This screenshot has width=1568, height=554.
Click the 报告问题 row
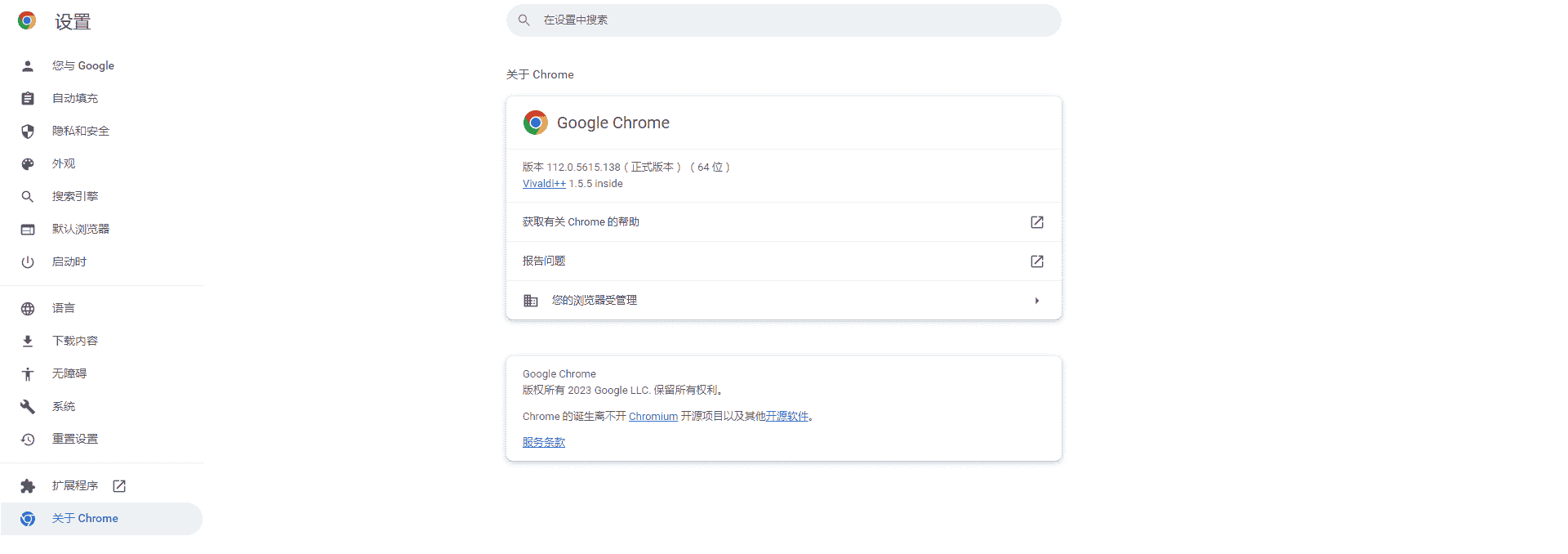[784, 261]
